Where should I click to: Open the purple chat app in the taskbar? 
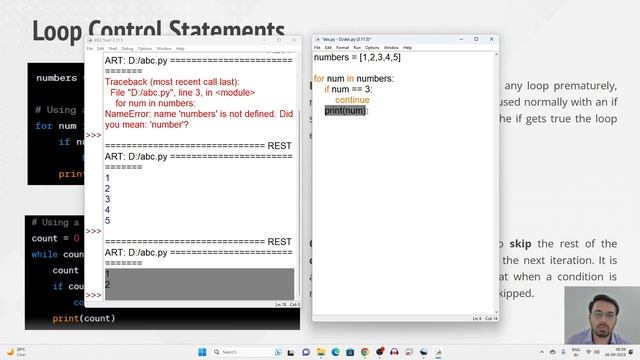(x=306, y=352)
